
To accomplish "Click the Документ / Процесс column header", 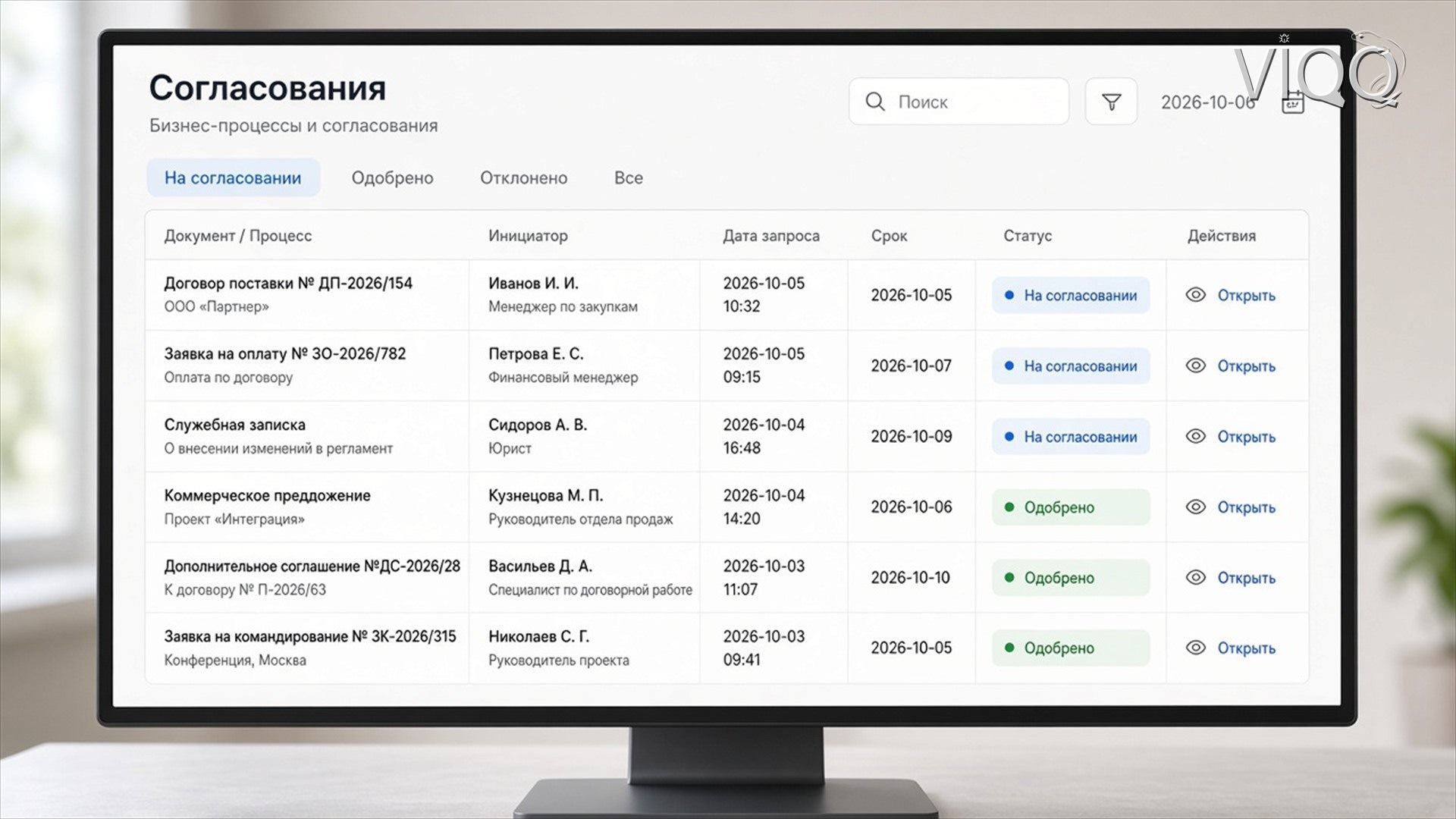I will 237,236.
